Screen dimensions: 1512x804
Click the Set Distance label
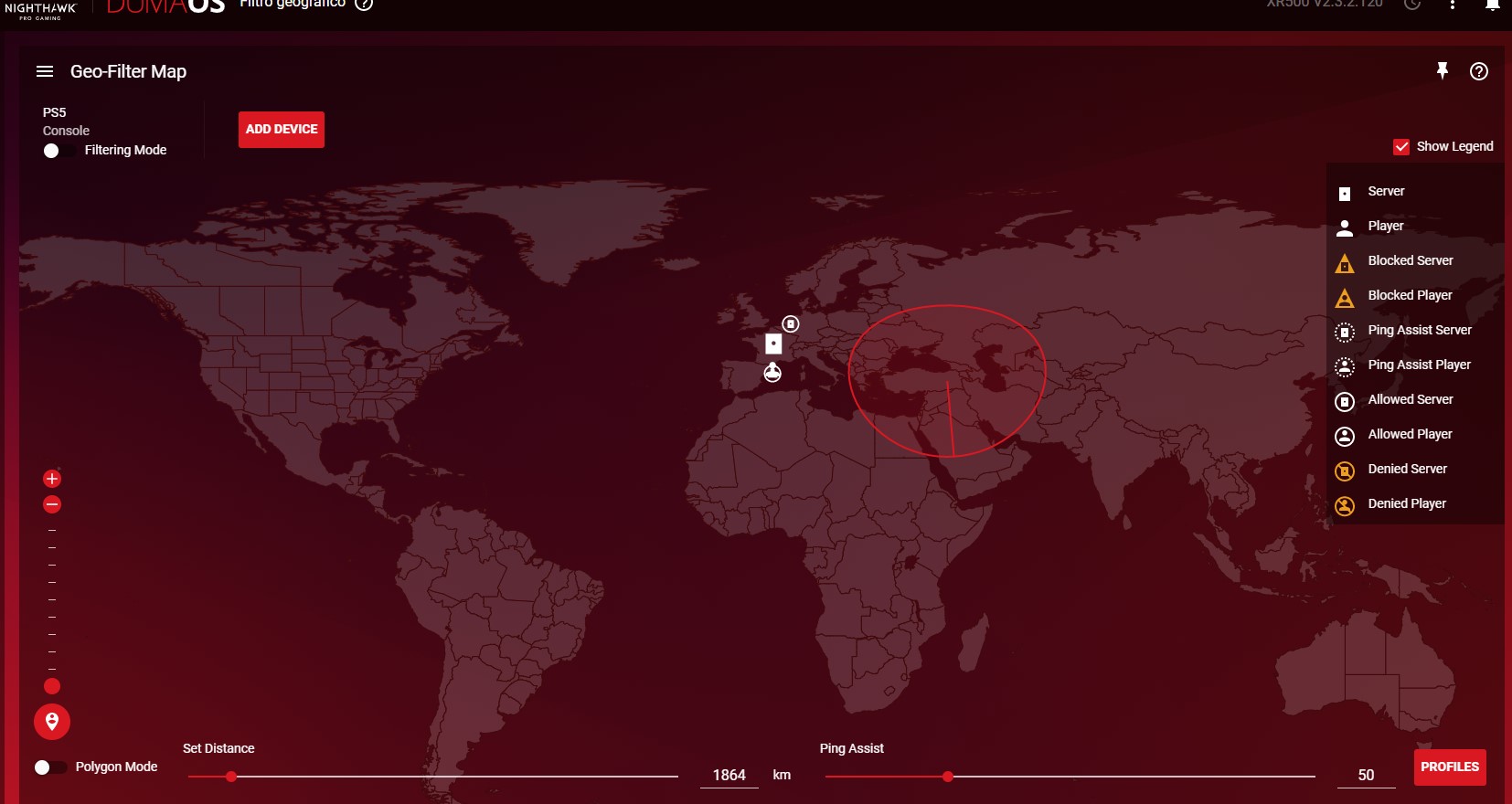click(218, 748)
